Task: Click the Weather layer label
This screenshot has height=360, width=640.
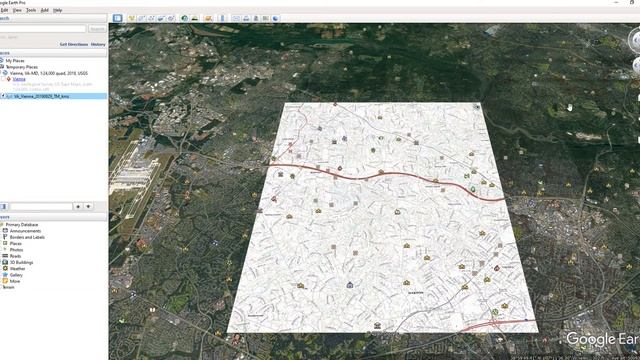Action: 18,269
